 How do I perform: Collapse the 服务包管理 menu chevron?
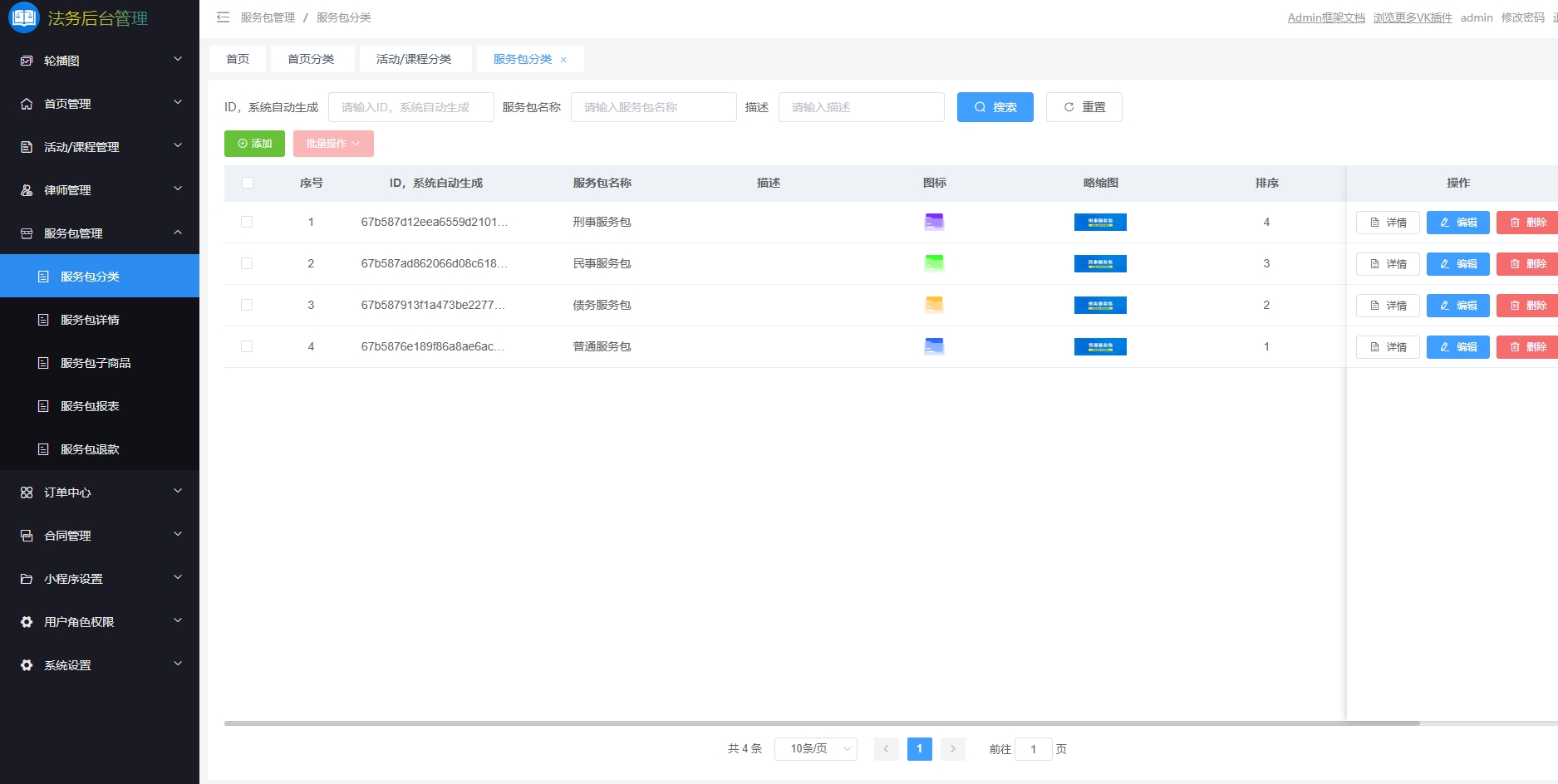178,233
